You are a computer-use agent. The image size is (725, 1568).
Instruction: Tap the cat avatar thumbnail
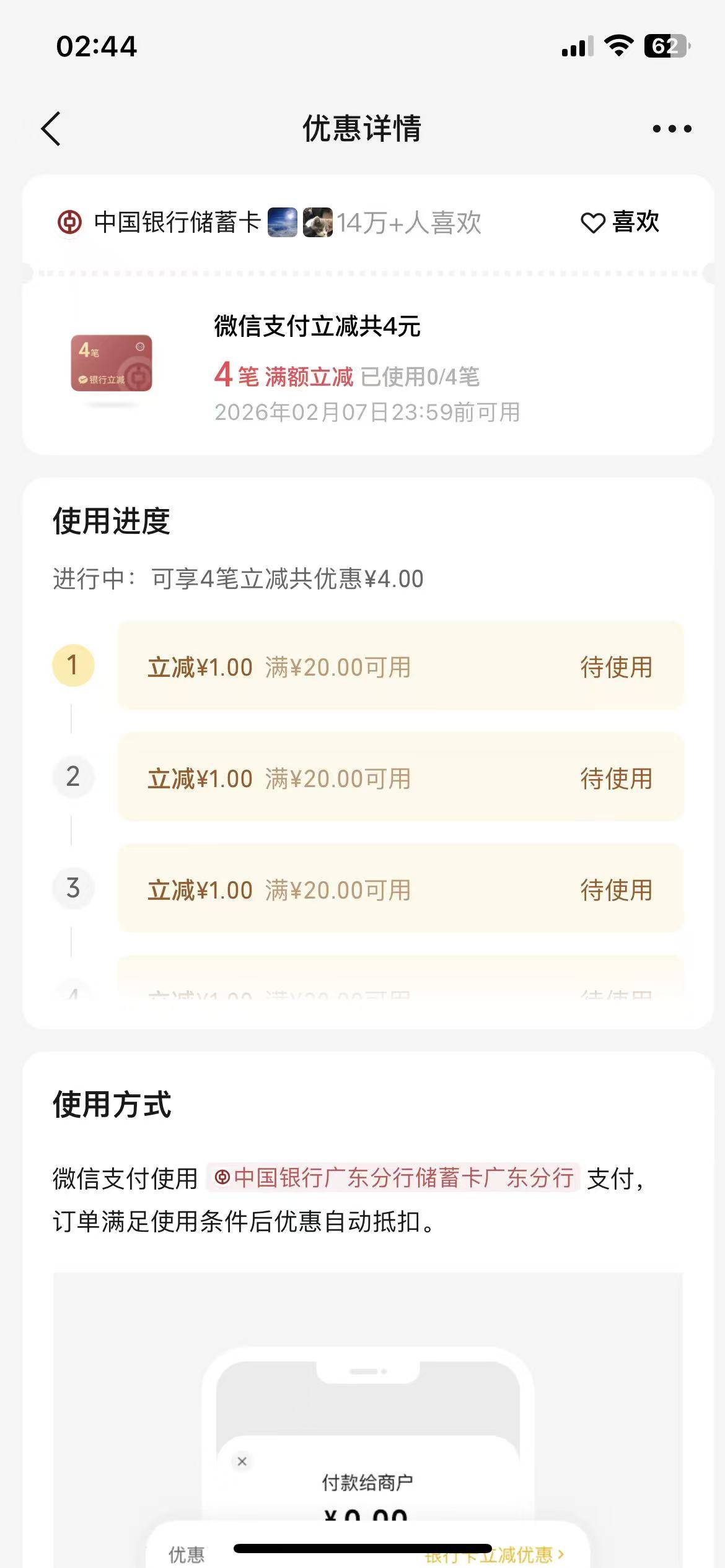click(x=318, y=222)
